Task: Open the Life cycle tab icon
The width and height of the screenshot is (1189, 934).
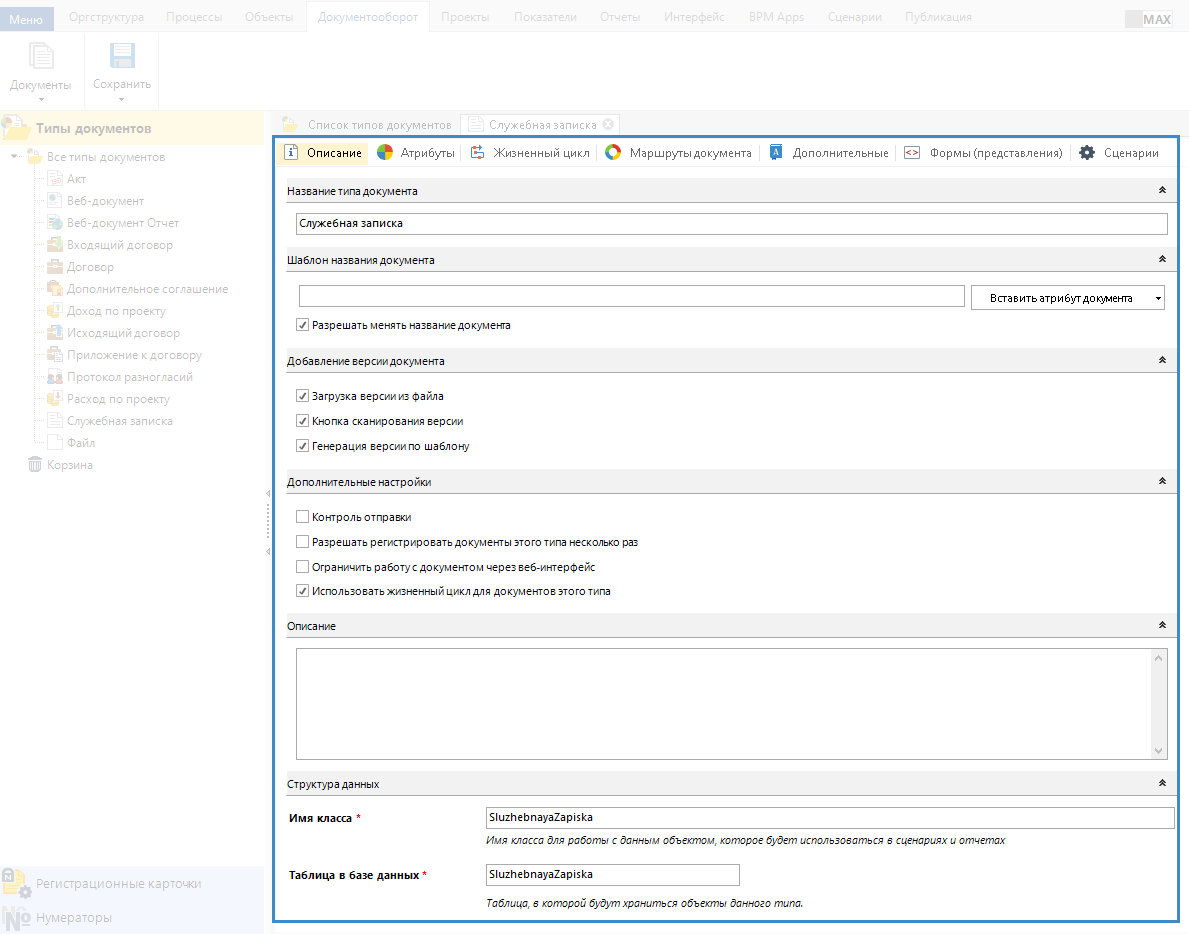Action: tap(478, 153)
